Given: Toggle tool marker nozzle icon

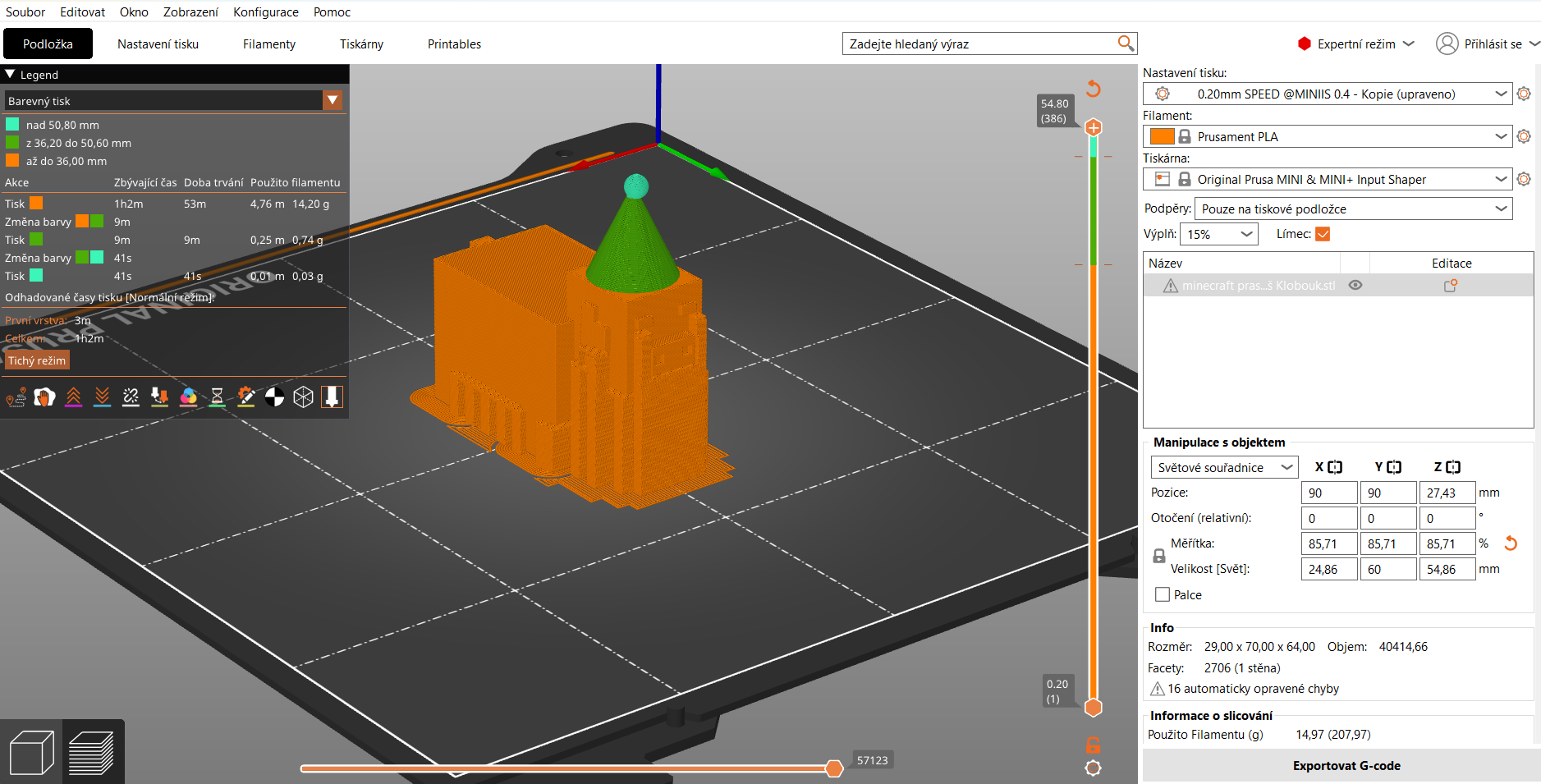Looking at the screenshot, I should [332, 398].
